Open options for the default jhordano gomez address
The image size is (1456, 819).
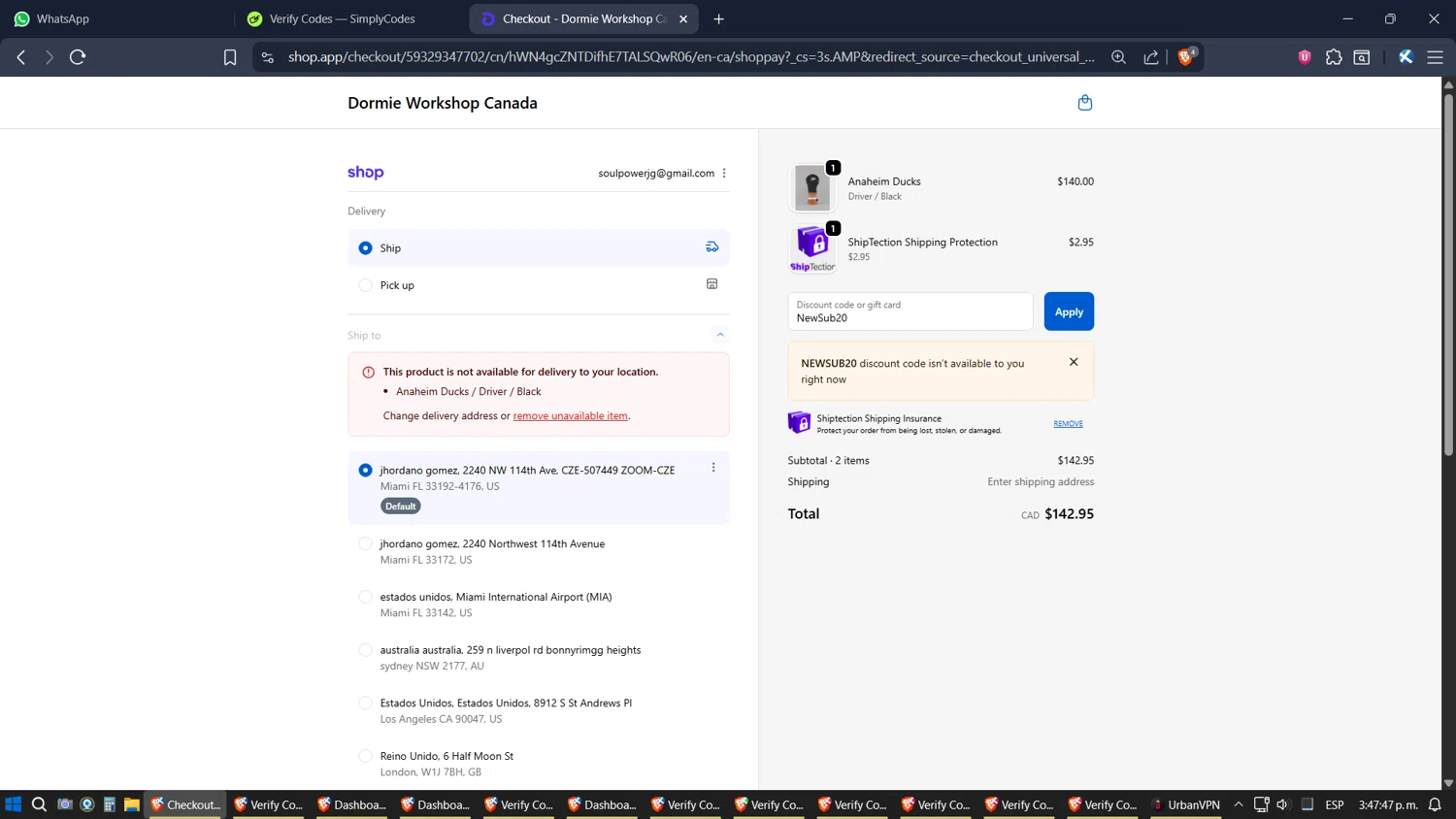pyautogui.click(x=713, y=468)
